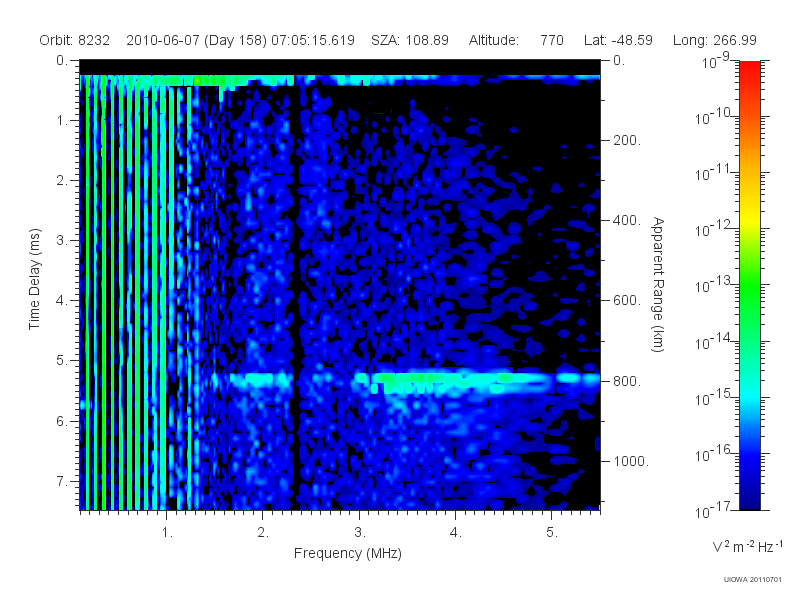This screenshot has height=600, width=800.
Task: Click the 'Lat: -48.59' label
Action: pyautogui.click(x=618, y=40)
